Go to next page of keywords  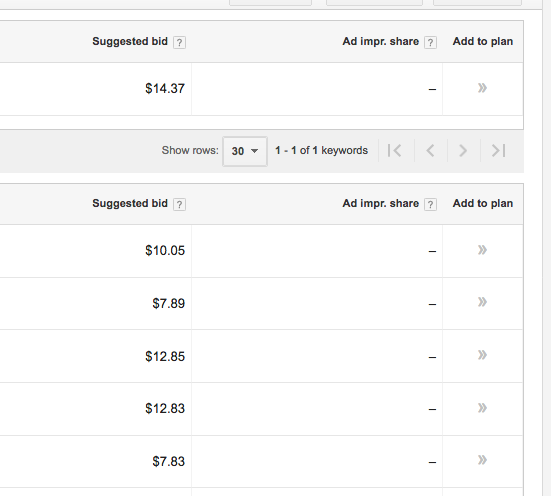point(463,150)
